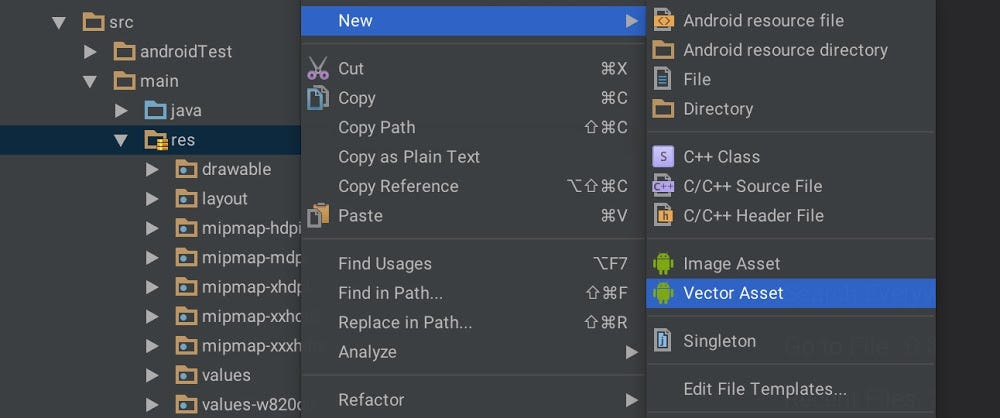Click the C/C++ Source File icon
This screenshot has width=1000, height=418.
[663, 186]
